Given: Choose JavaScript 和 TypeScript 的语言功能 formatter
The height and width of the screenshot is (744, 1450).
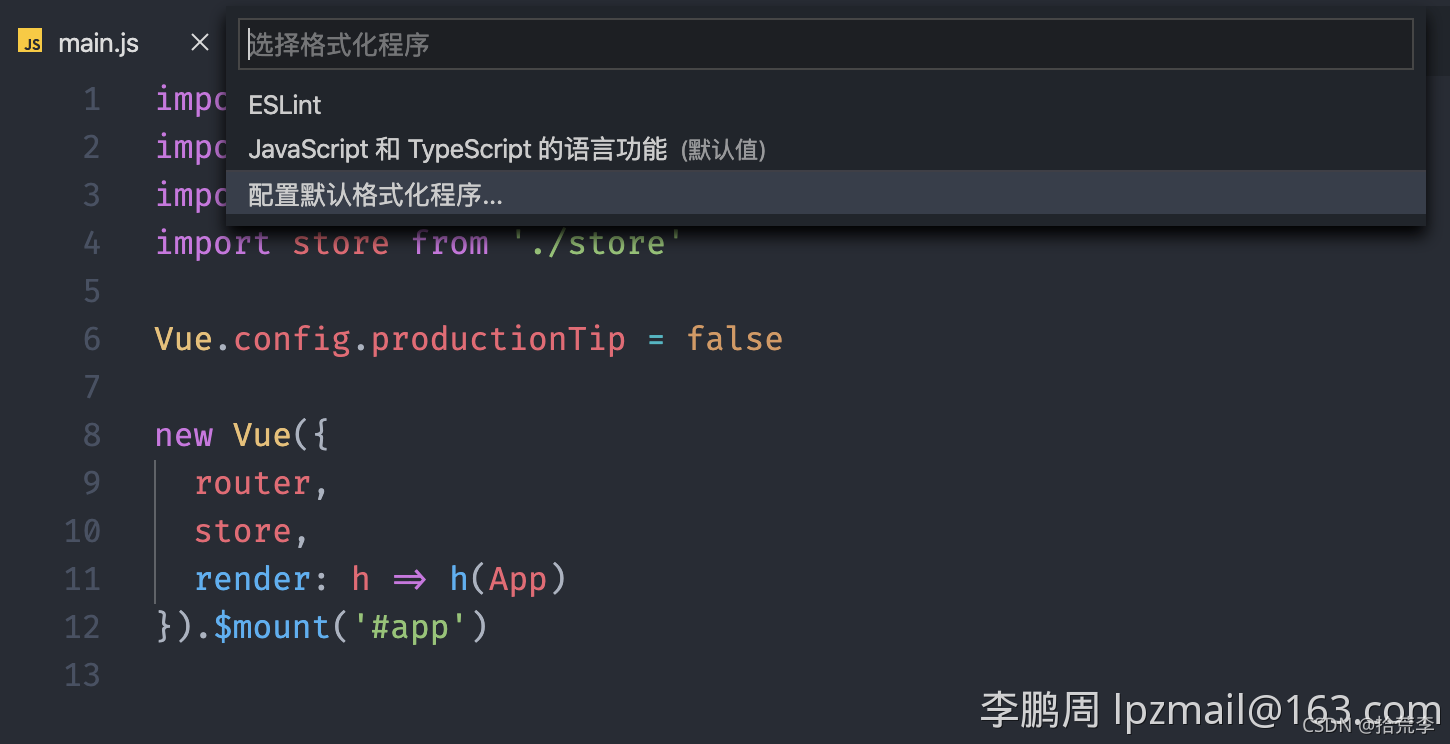Looking at the screenshot, I should click(x=826, y=149).
